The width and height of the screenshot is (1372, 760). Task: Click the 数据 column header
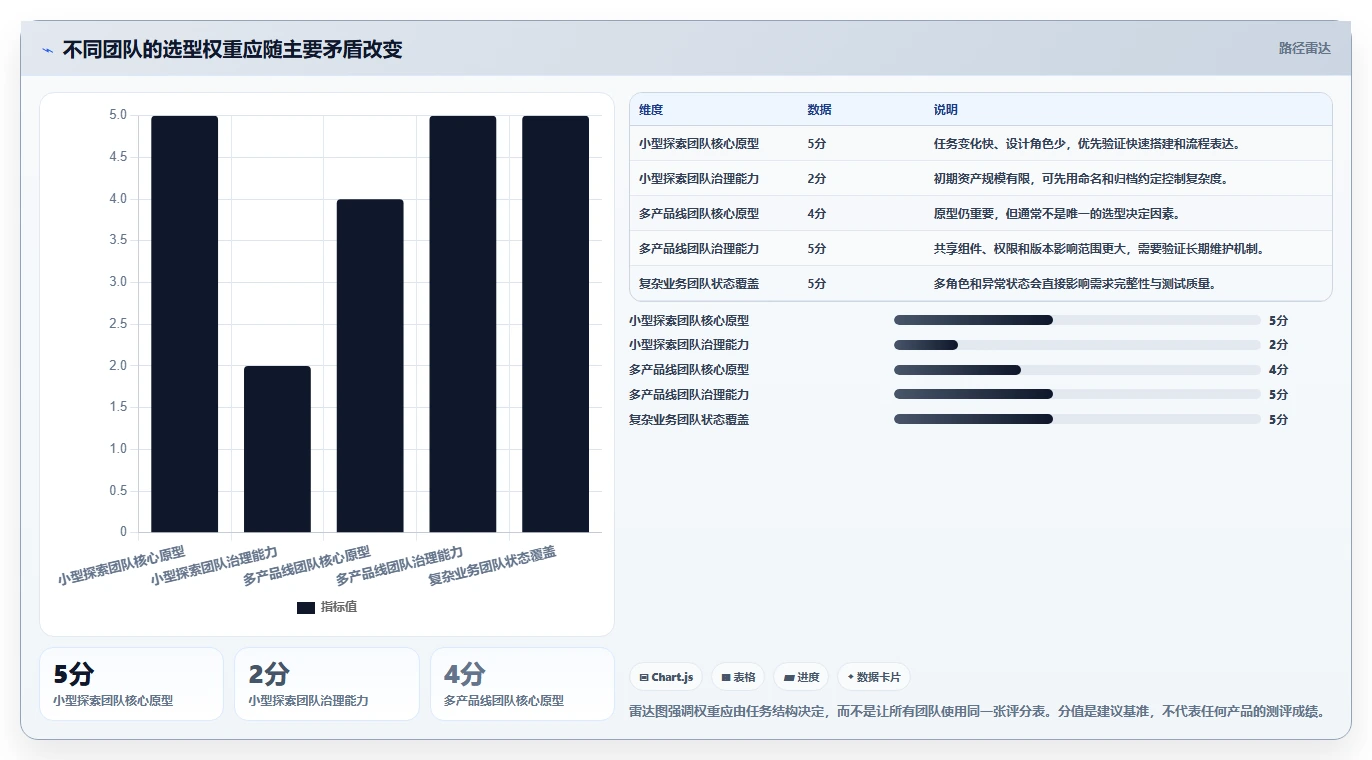(x=819, y=109)
